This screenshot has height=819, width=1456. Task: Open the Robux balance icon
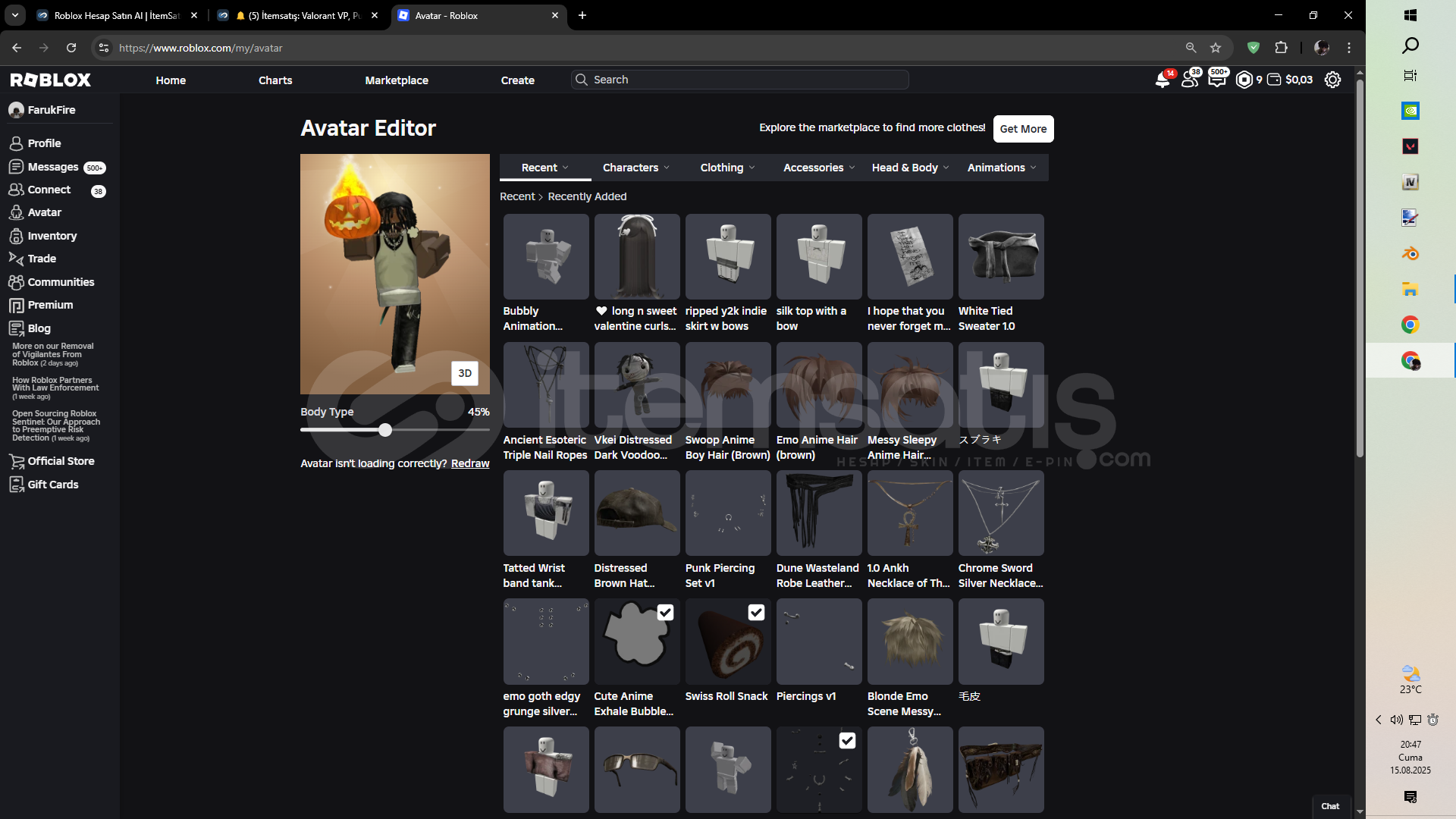(1244, 80)
